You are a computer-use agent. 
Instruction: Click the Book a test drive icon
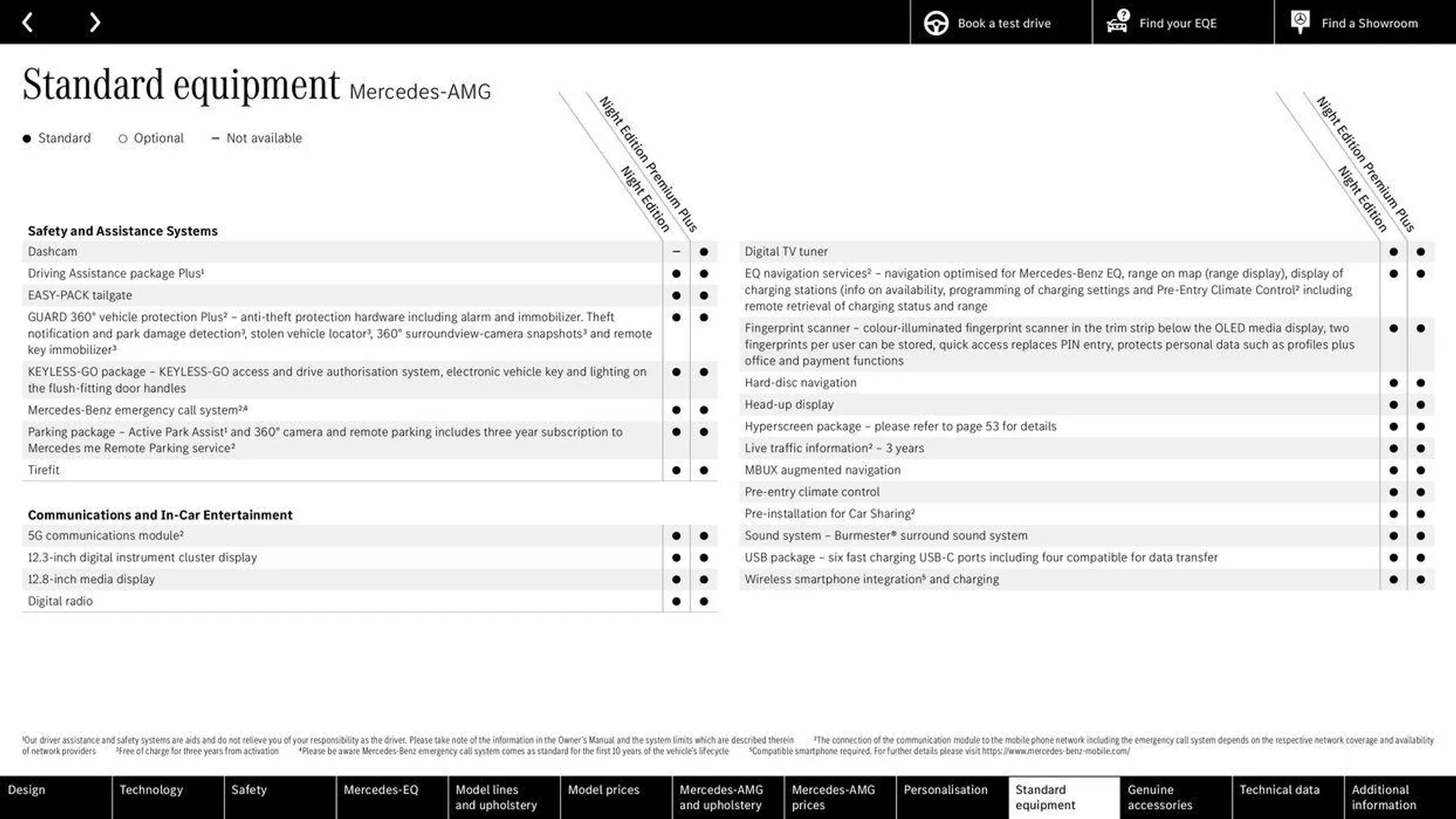click(934, 23)
